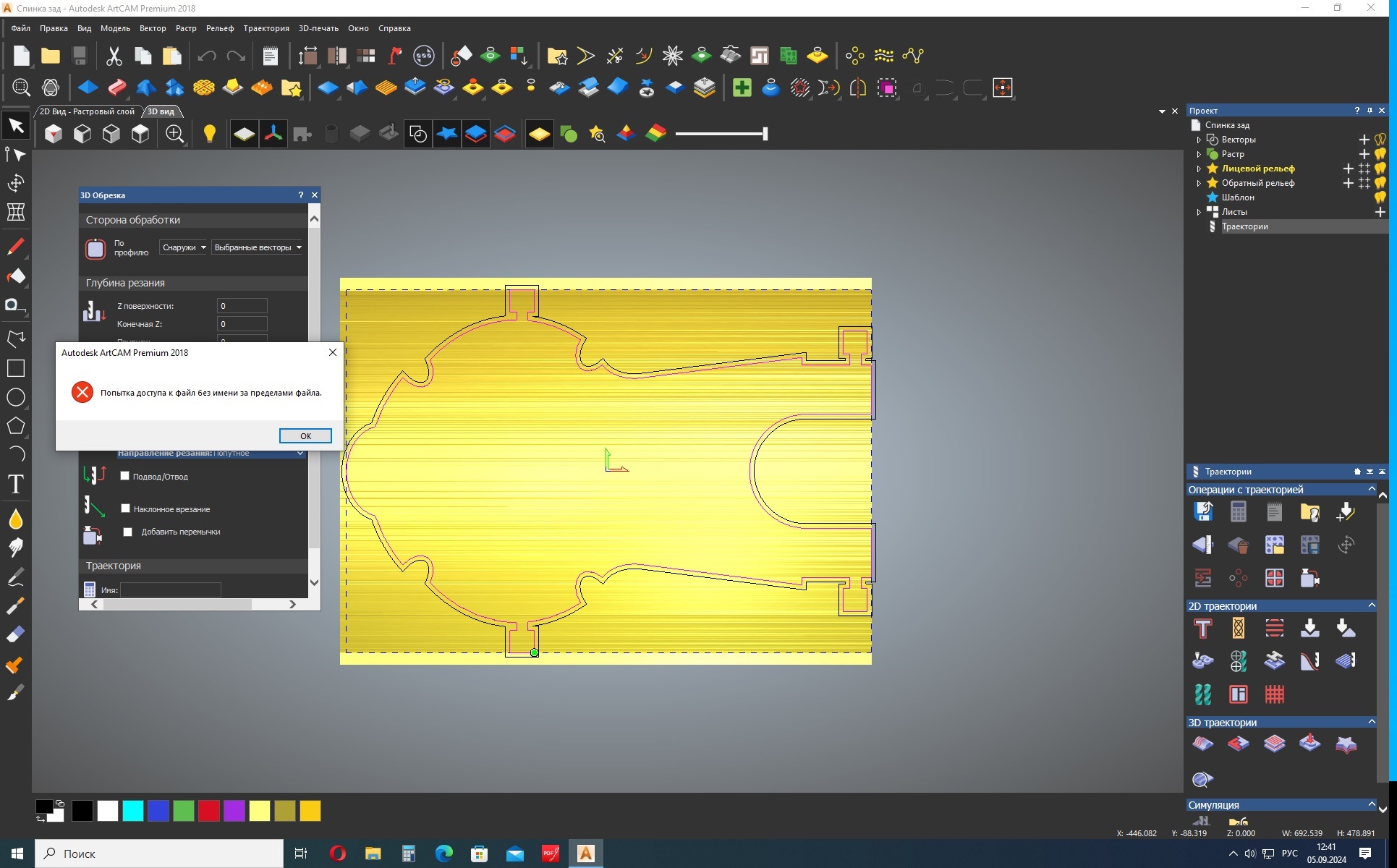Switch to the 3D вид tab
Screen dimensions: 1397x868
click(x=161, y=111)
